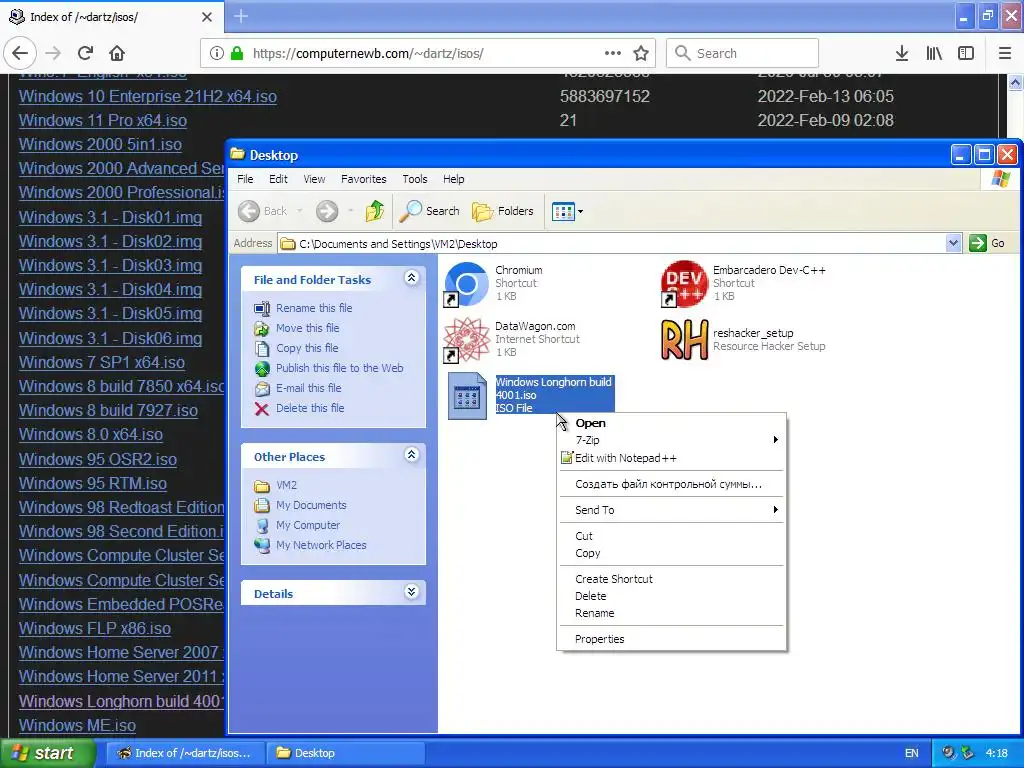Choose Создать файл контрольной суммы
This screenshot has width=1024, height=768.
(671, 484)
